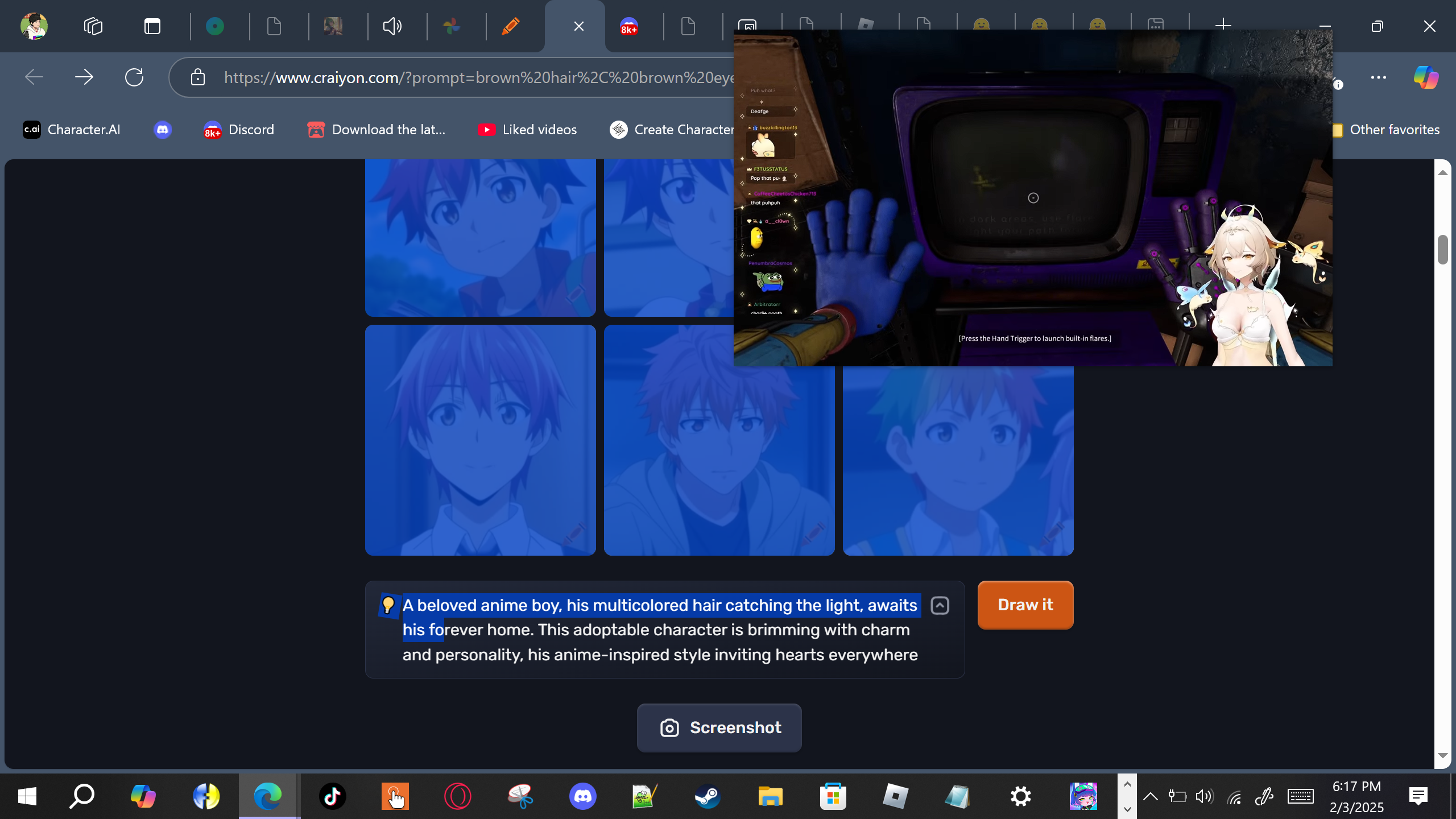Open the Workspaces icon in the tab bar
This screenshot has height=819, width=1456.
(x=93, y=26)
